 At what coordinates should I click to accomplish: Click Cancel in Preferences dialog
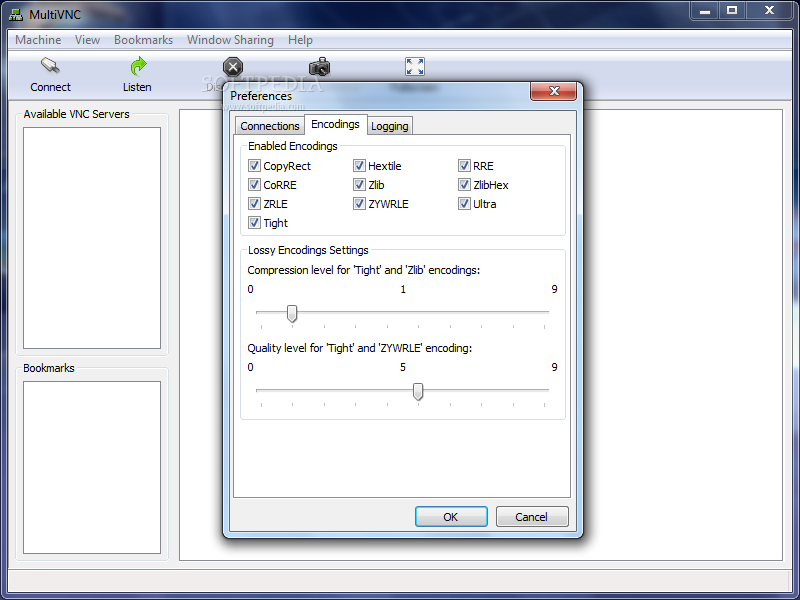[x=532, y=517]
